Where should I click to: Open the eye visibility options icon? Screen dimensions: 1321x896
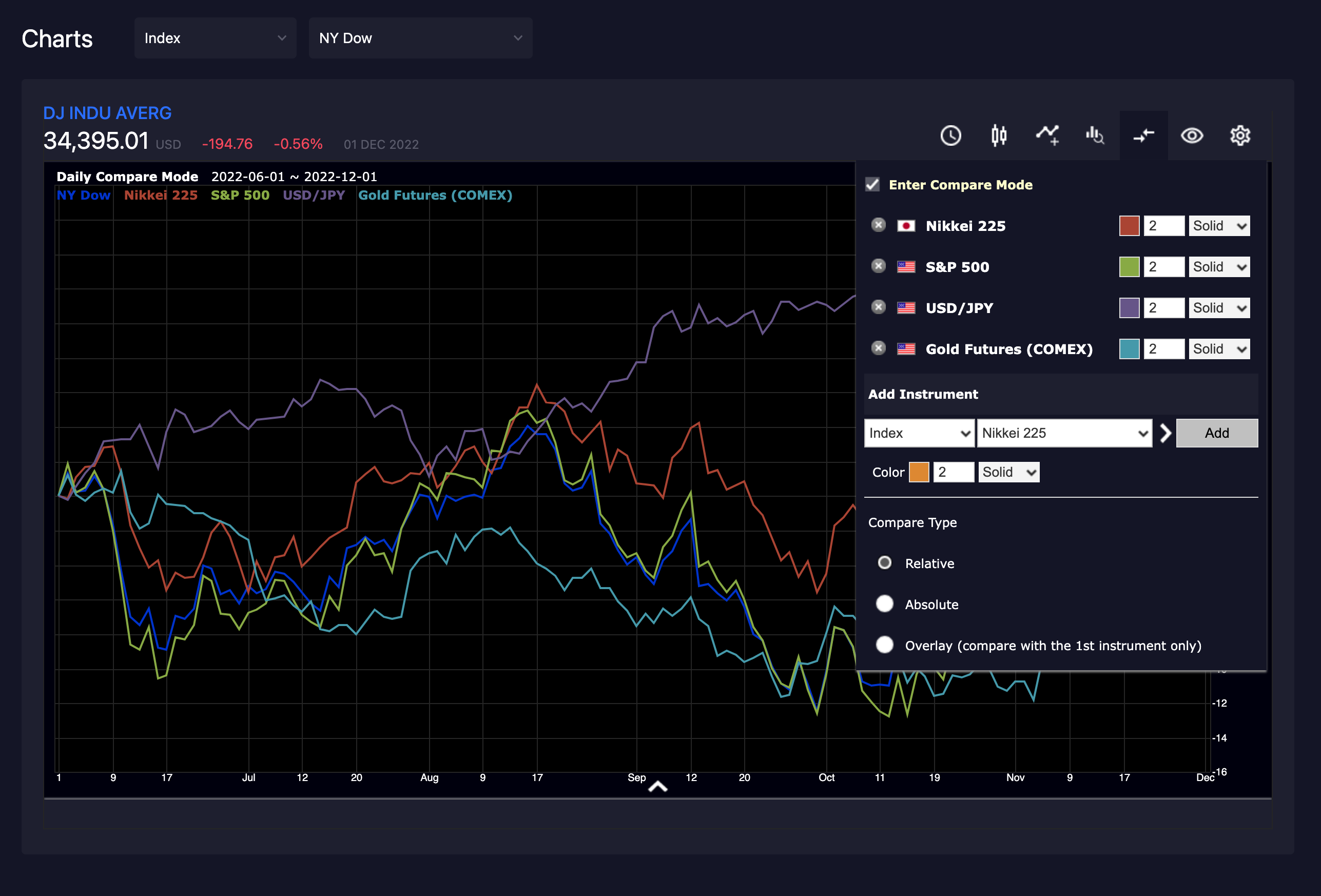(1192, 135)
